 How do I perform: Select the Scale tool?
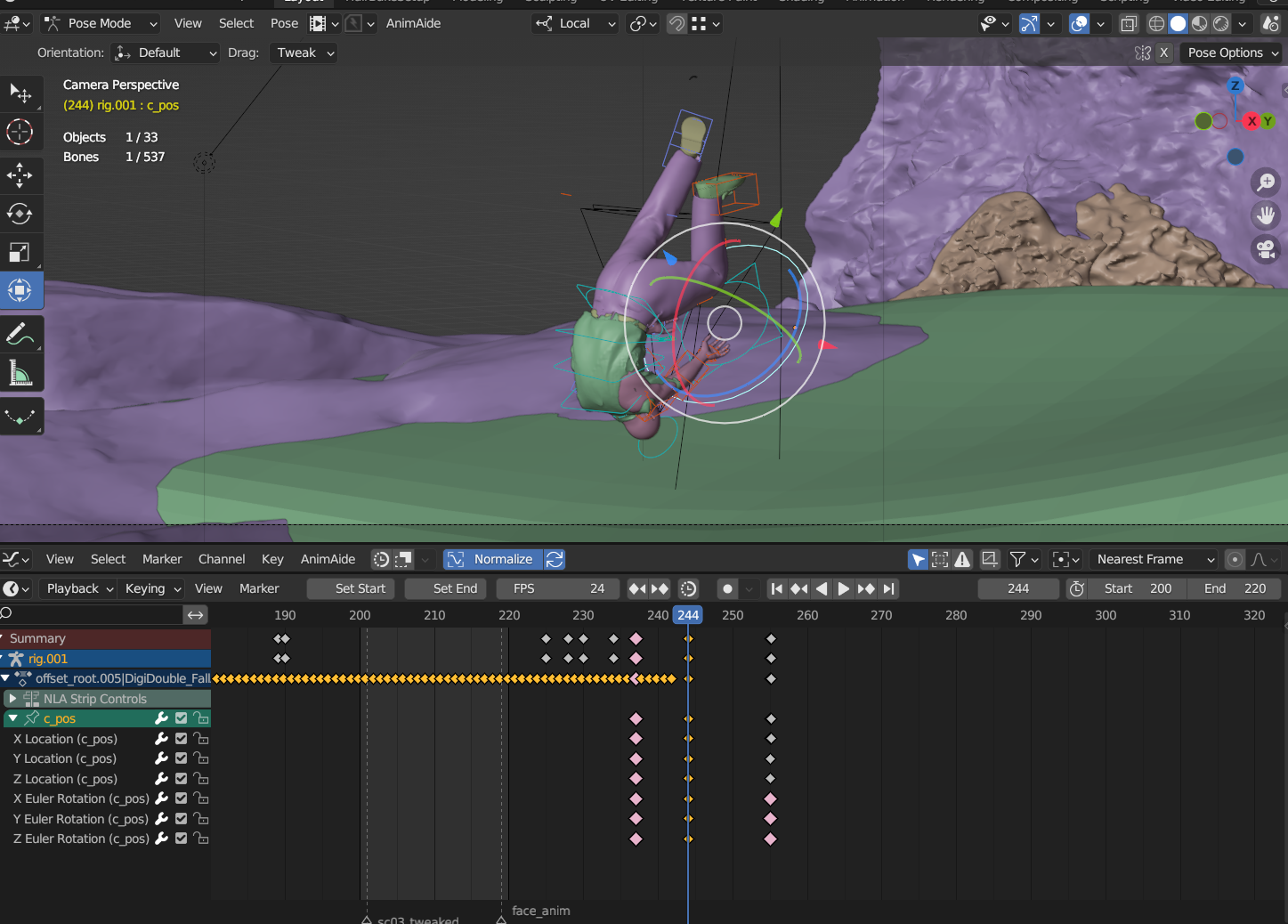point(20,253)
